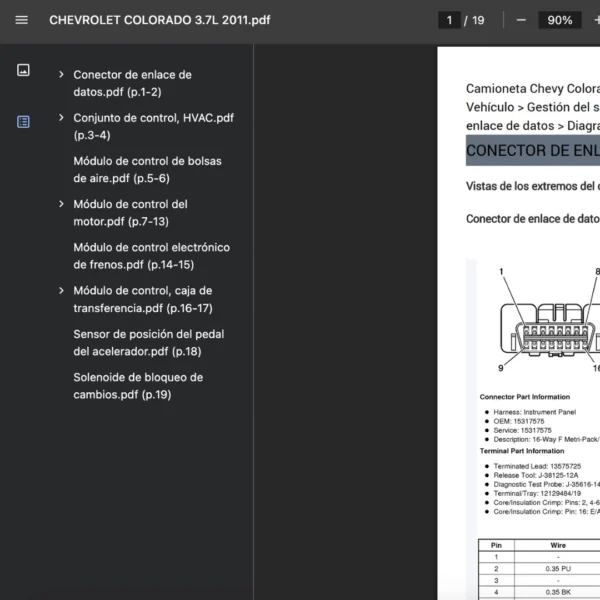
Task: Open Módulo de control de bolsas de aire bookmark
Action: click(147, 170)
